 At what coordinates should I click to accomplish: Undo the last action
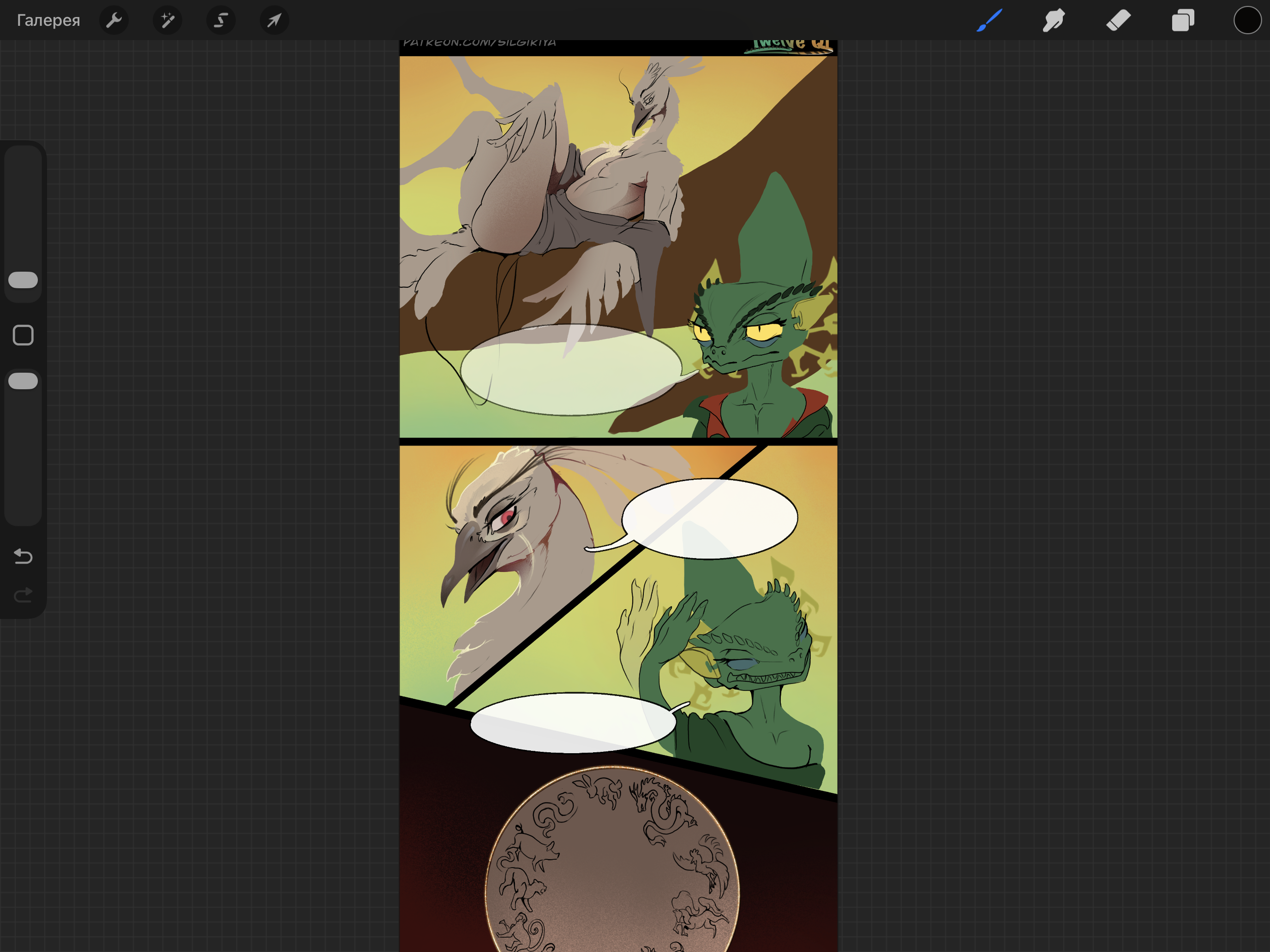point(23,556)
